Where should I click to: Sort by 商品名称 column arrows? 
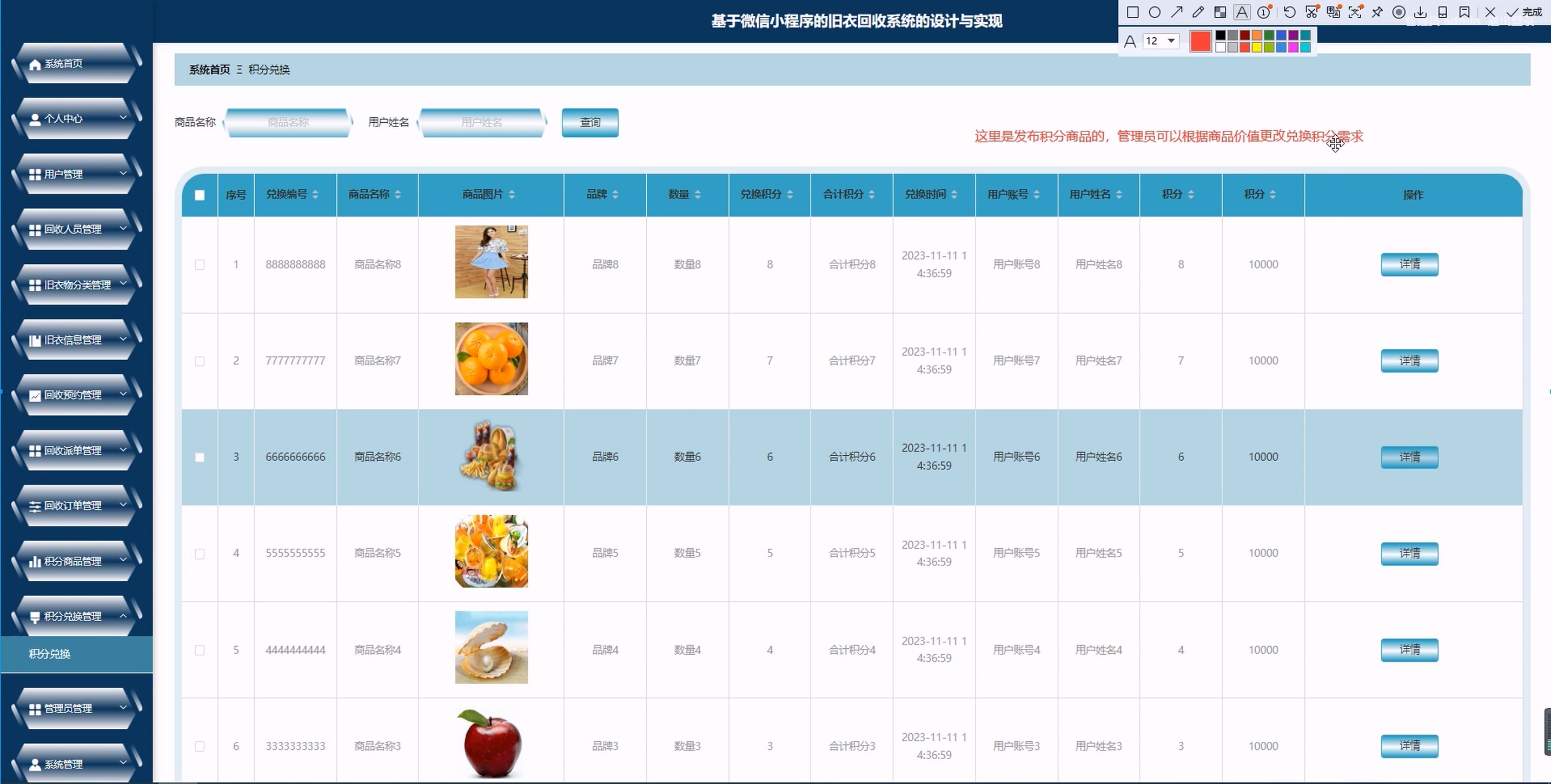[398, 195]
